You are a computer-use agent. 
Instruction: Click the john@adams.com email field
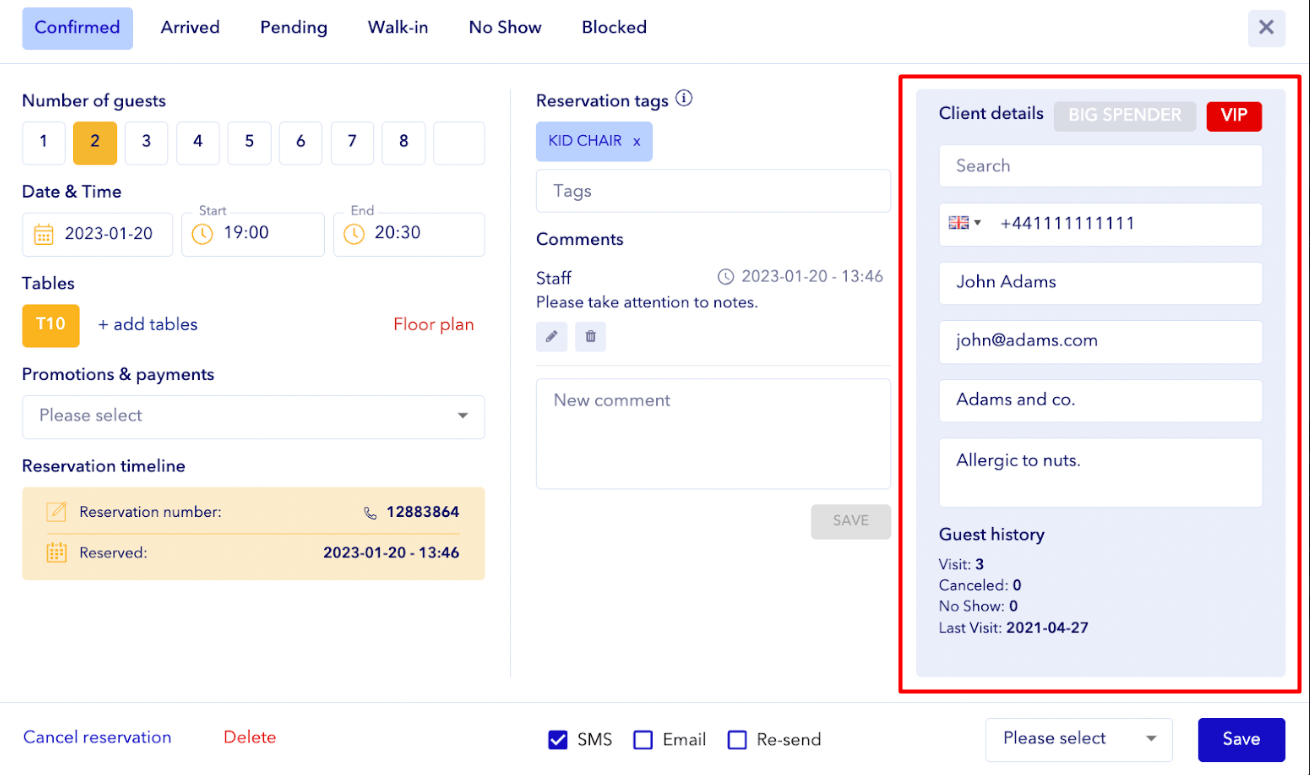click(1100, 342)
